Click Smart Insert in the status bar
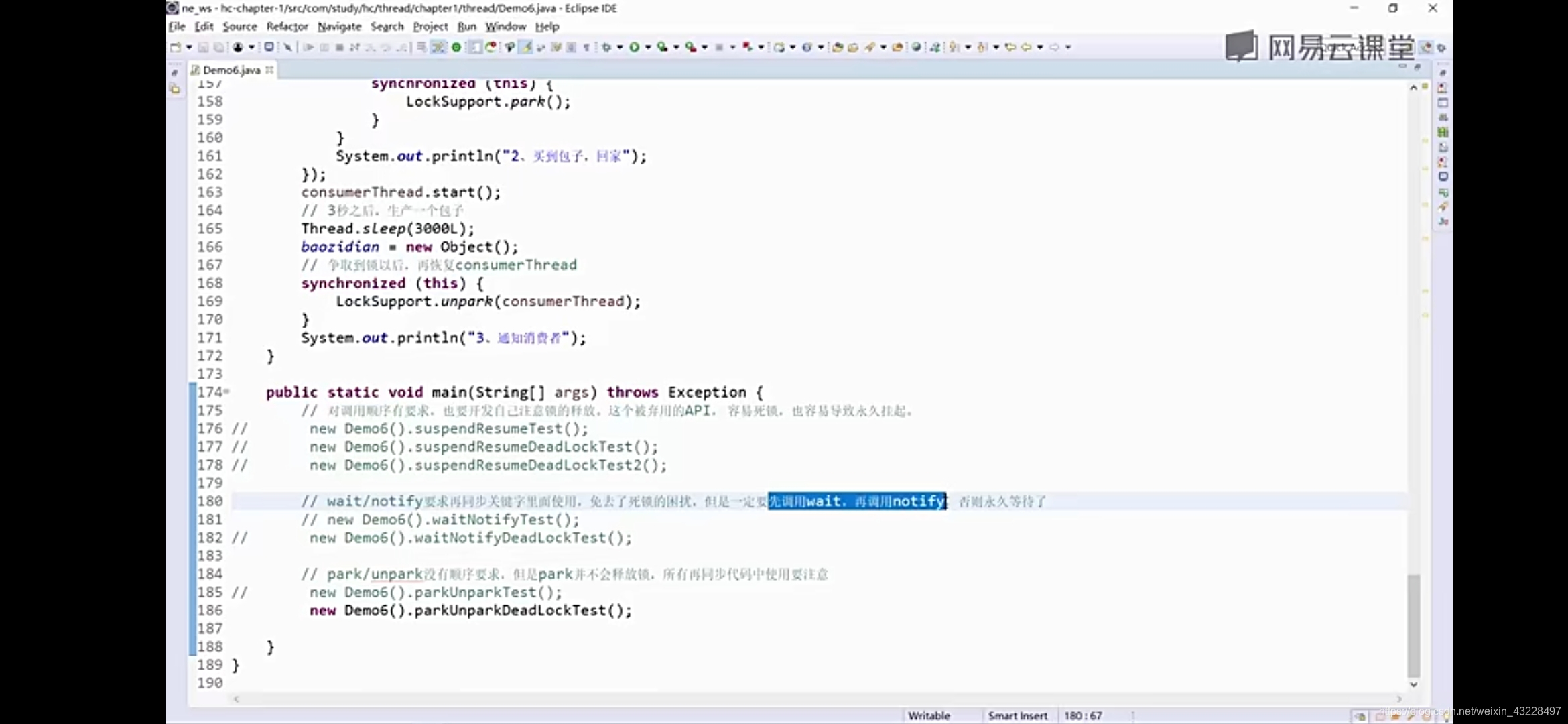The height and width of the screenshot is (724, 1568). 1017,715
